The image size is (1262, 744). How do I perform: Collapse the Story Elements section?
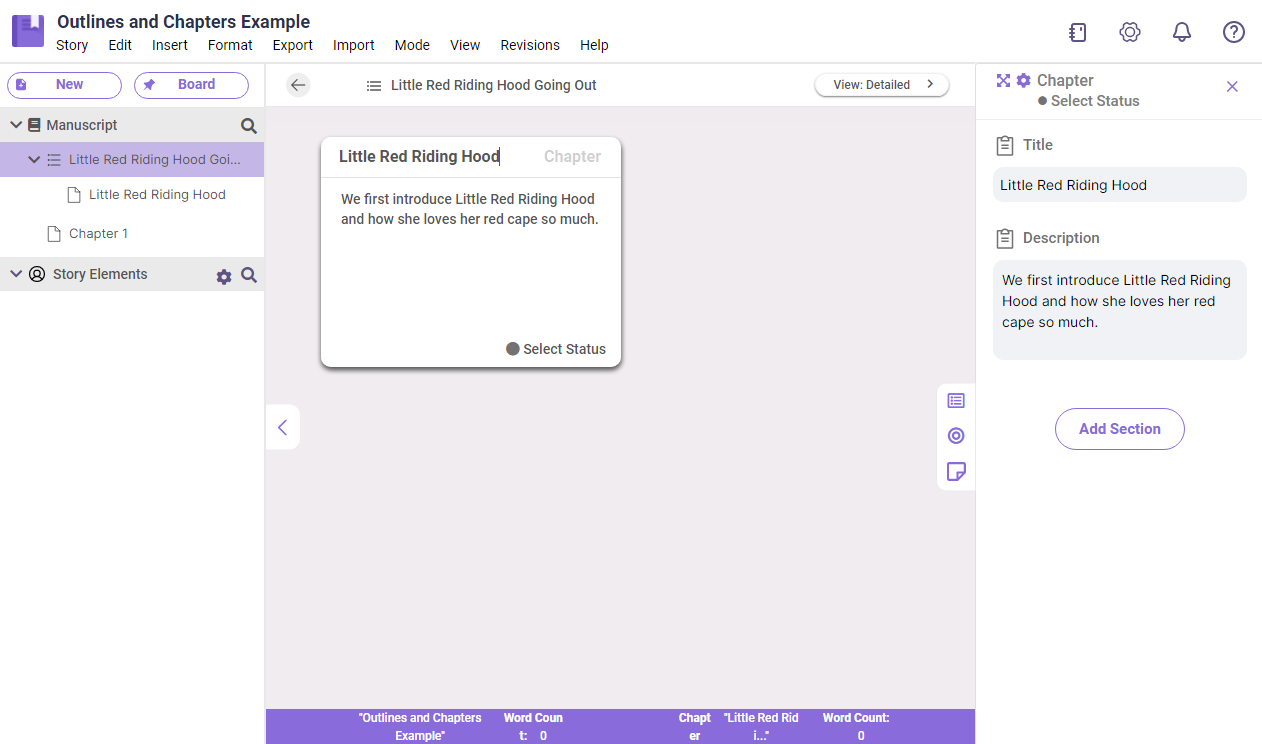point(15,273)
